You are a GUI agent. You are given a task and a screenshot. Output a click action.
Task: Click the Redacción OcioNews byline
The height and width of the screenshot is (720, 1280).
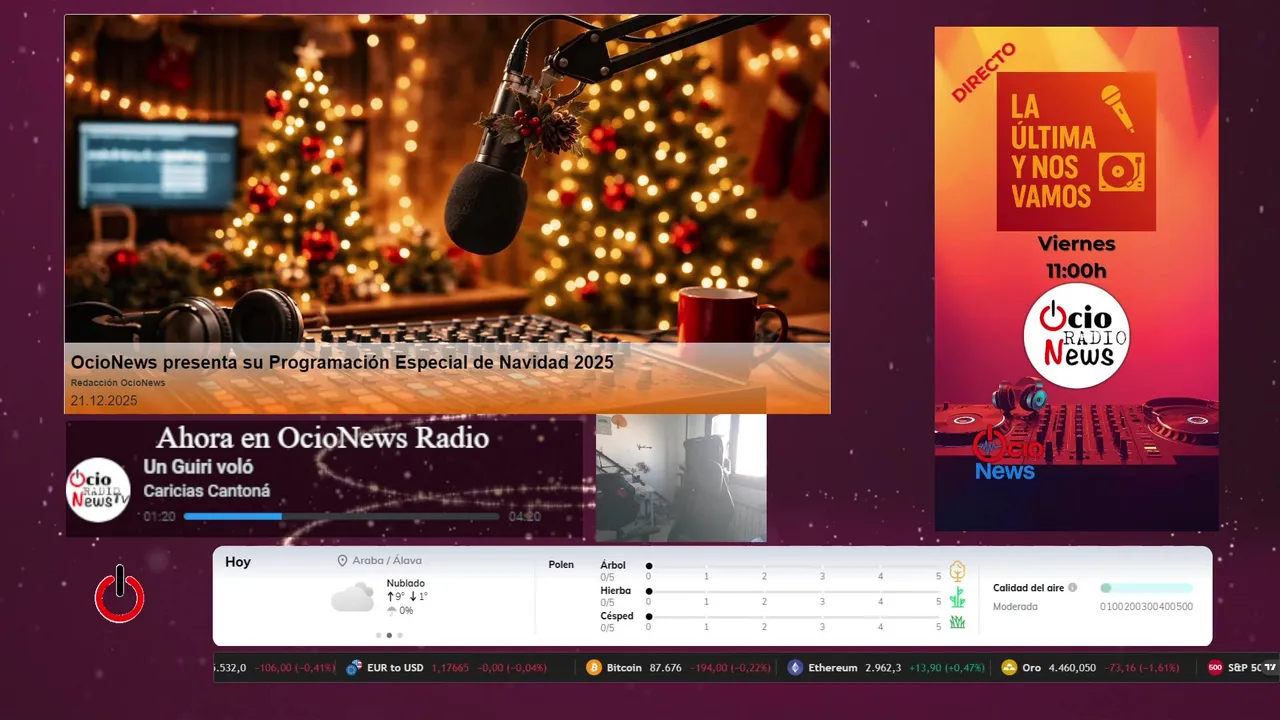pos(118,383)
